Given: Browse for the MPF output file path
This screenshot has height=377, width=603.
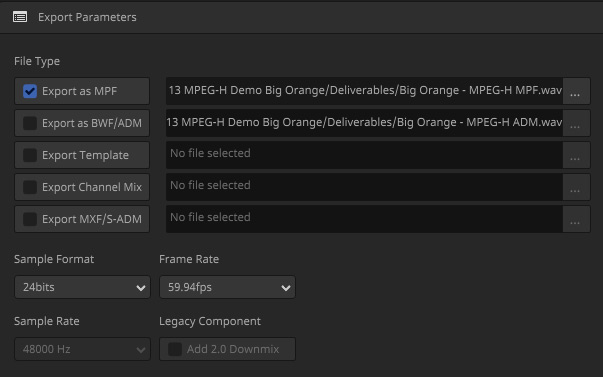Looking at the screenshot, I should (576, 91).
